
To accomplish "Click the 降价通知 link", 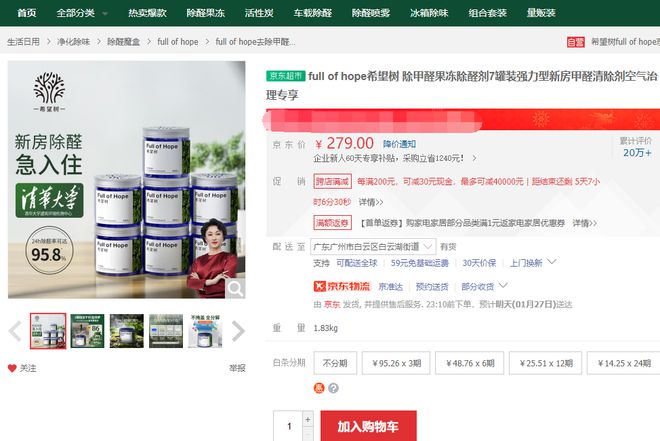I will [x=399, y=144].
